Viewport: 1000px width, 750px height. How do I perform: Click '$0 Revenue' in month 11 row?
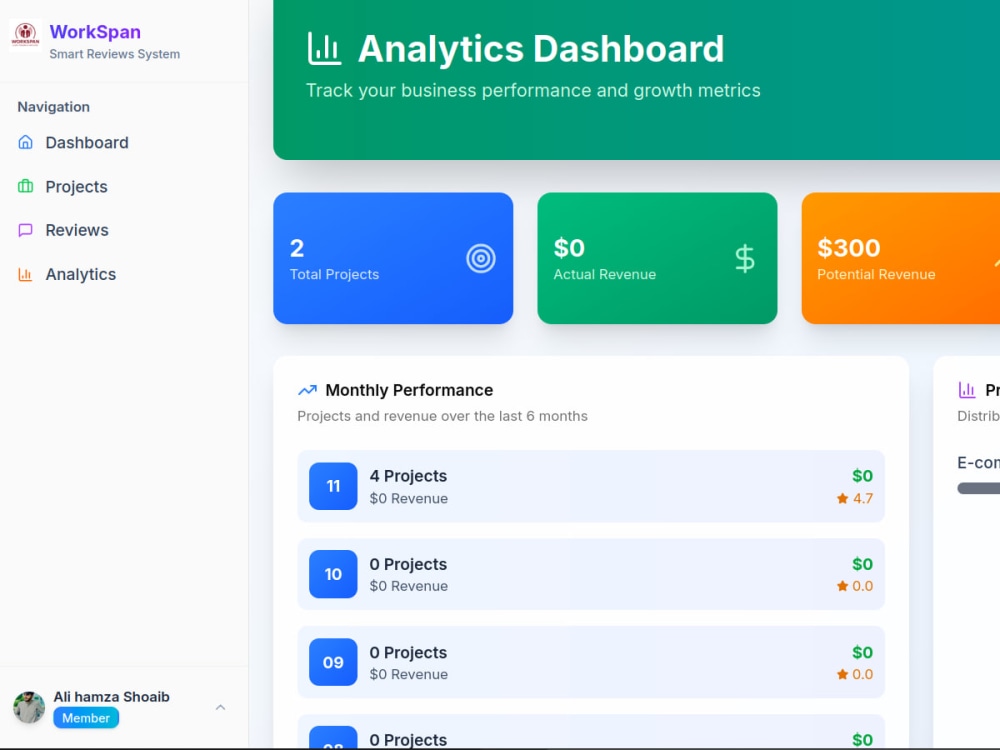409,499
